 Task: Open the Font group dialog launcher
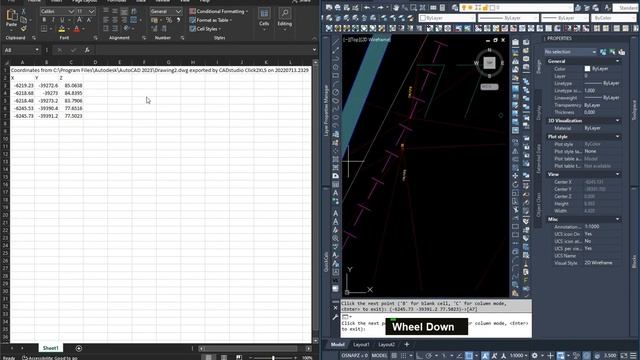(95, 38)
